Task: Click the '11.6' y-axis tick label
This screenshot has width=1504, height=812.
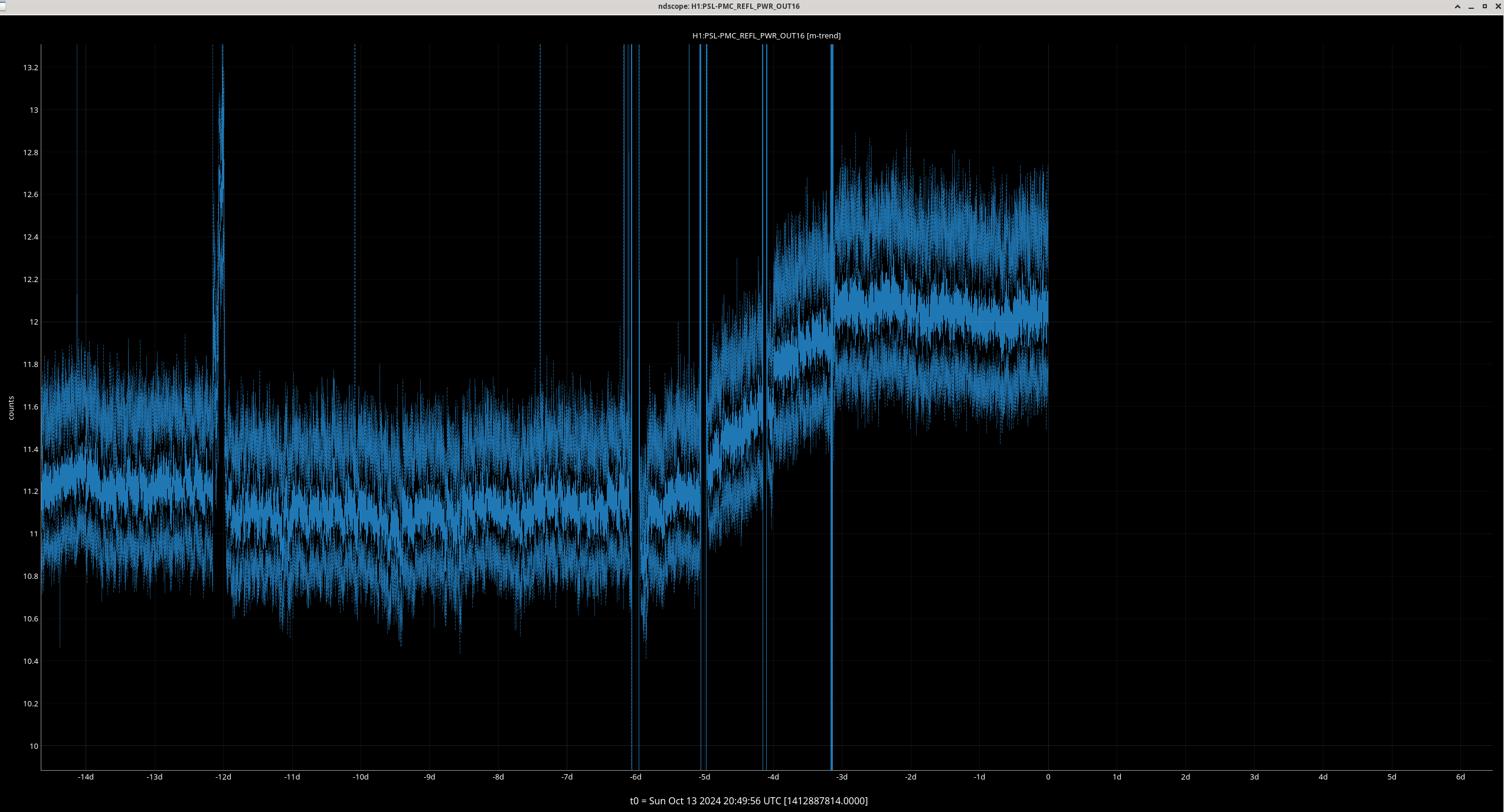Action: point(31,407)
